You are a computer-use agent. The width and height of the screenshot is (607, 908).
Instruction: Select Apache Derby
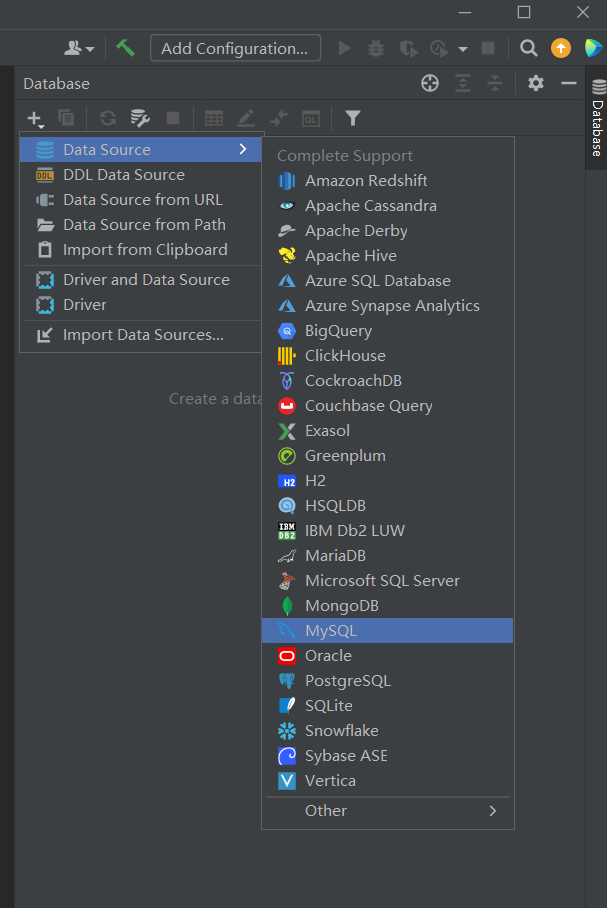point(387,230)
